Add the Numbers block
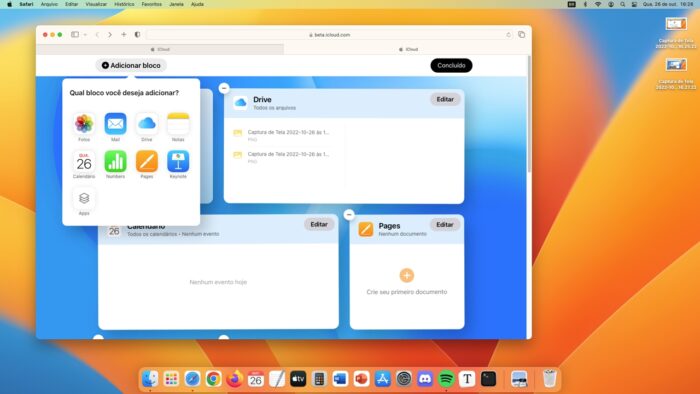 pos(115,161)
